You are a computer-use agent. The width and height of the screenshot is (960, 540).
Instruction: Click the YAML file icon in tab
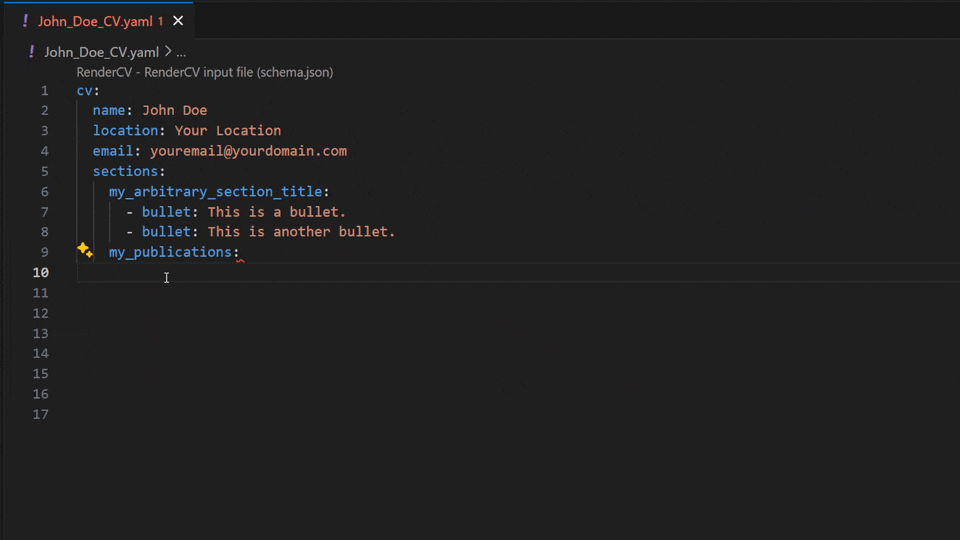(25, 21)
